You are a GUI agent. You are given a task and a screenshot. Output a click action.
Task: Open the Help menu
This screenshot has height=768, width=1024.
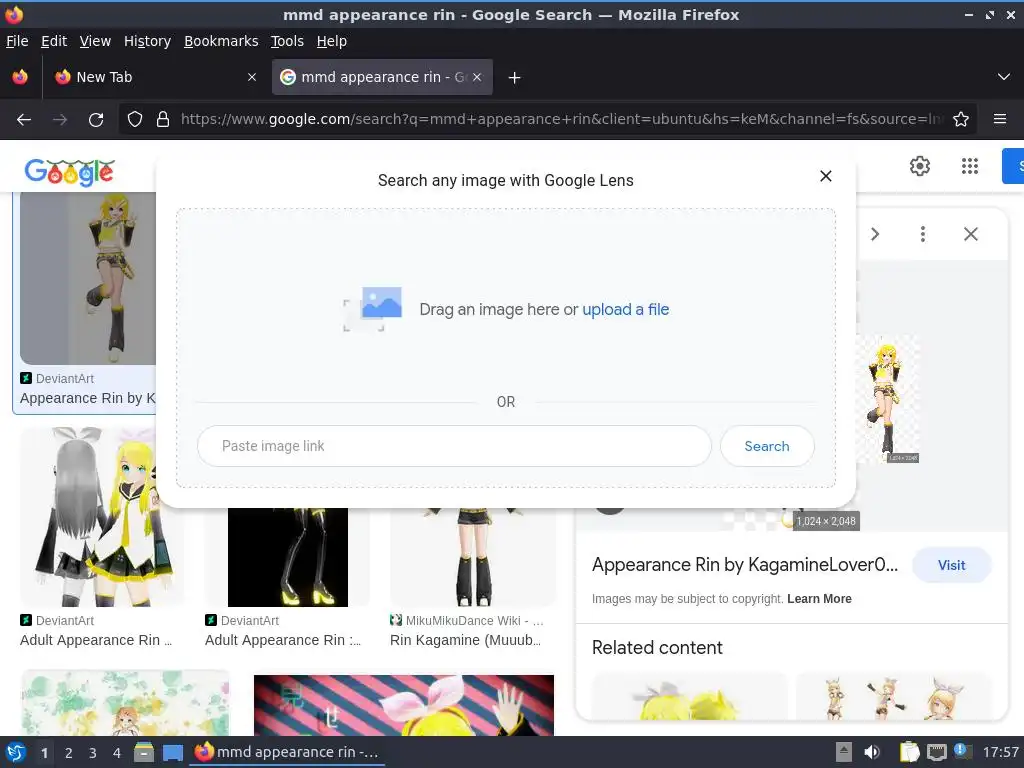[x=332, y=41]
